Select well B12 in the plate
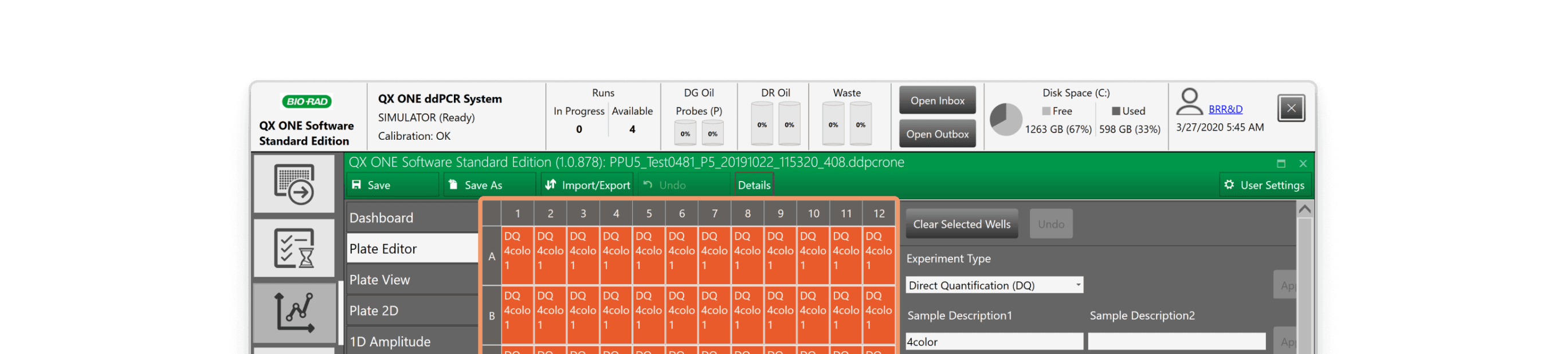The height and width of the screenshot is (354, 1568). tap(879, 316)
